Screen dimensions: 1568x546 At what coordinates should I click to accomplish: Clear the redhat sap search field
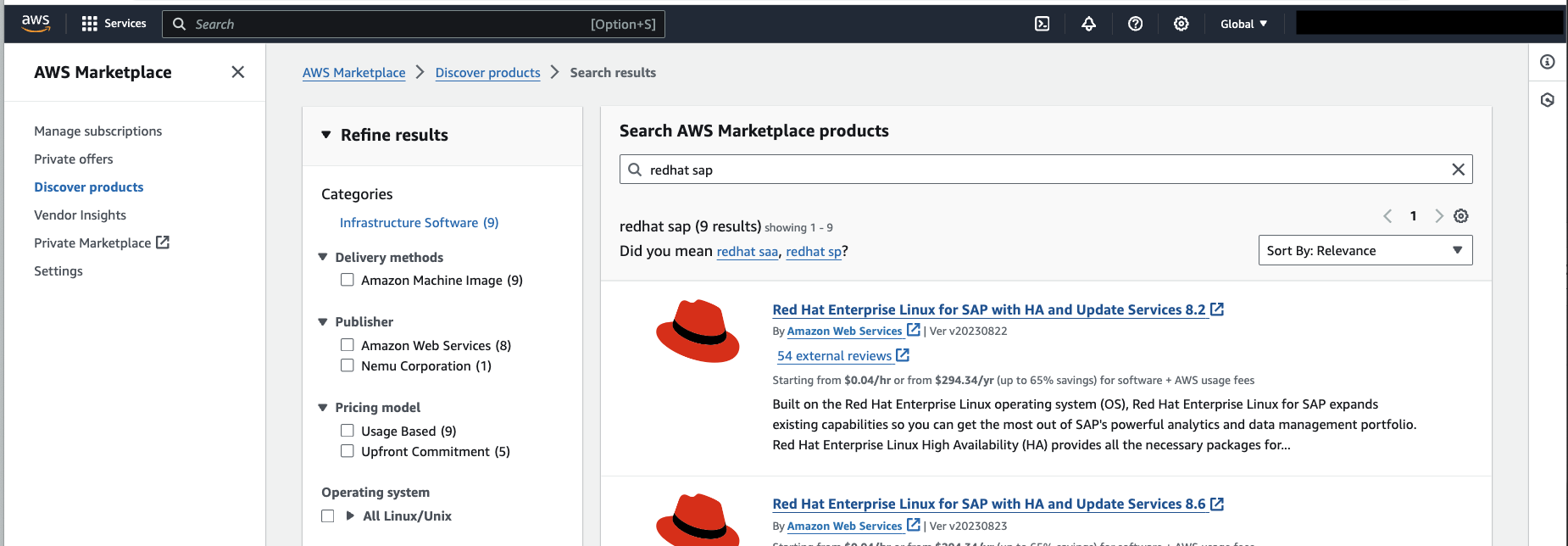[x=1458, y=170]
